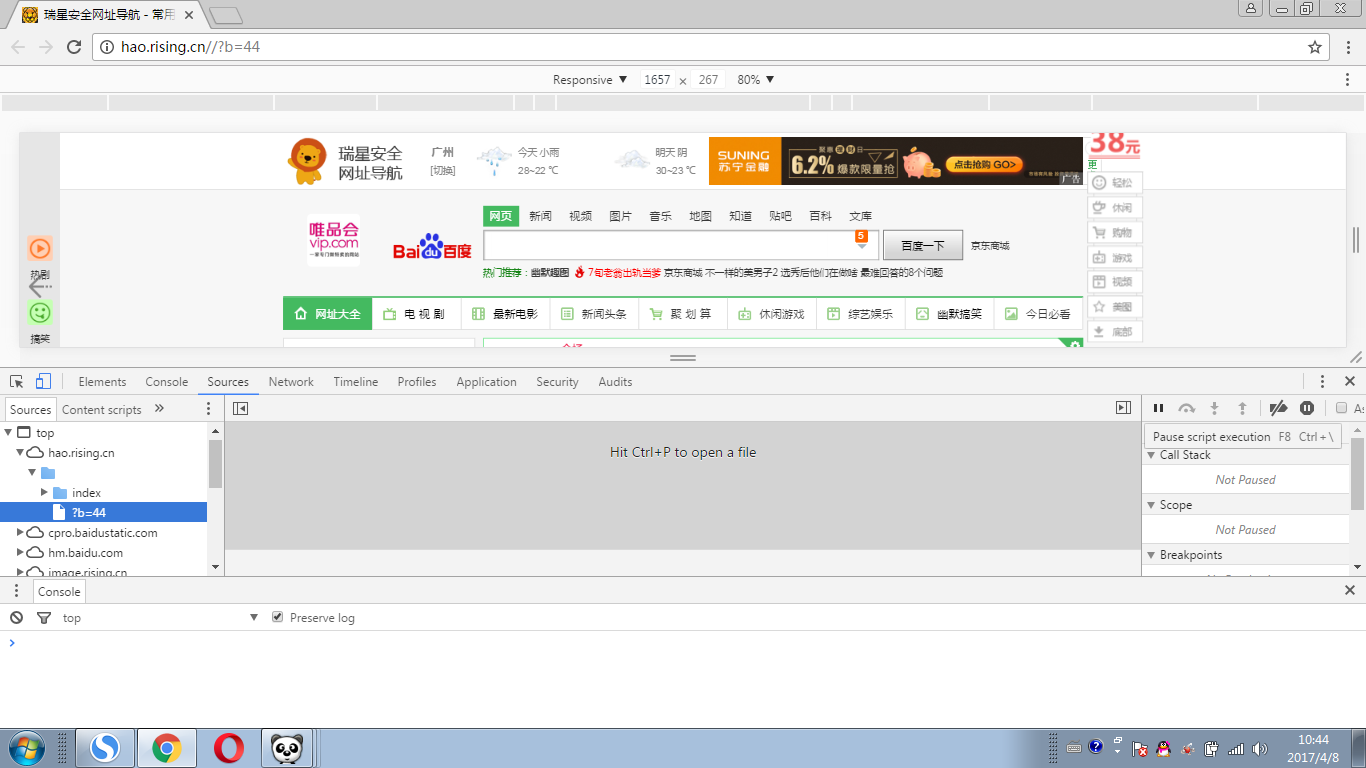Collapse the Call Stack section
Image resolution: width=1366 pixels, height=768 pixels.
click(1151, 455)
